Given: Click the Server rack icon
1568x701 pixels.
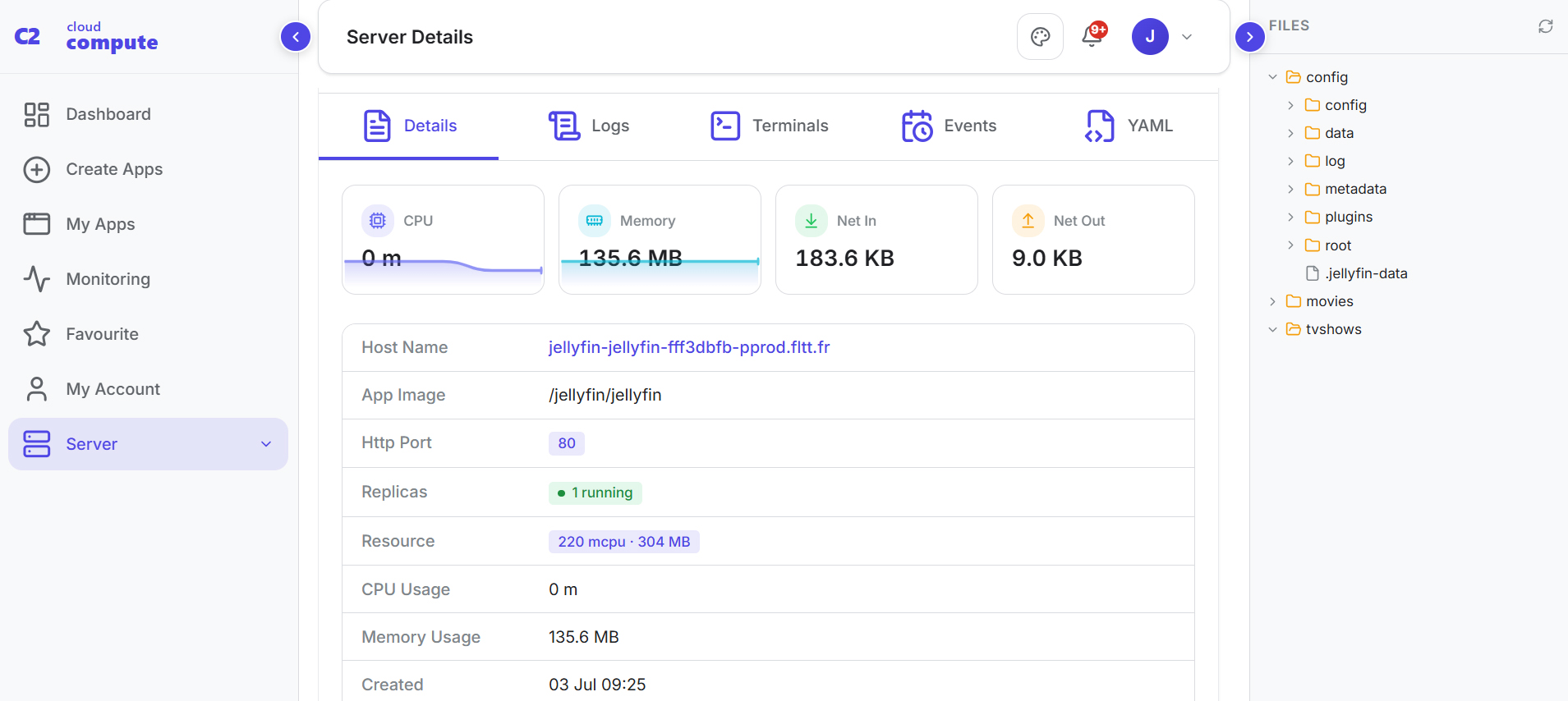Looking at the screenshot, I should click(37, 444).
